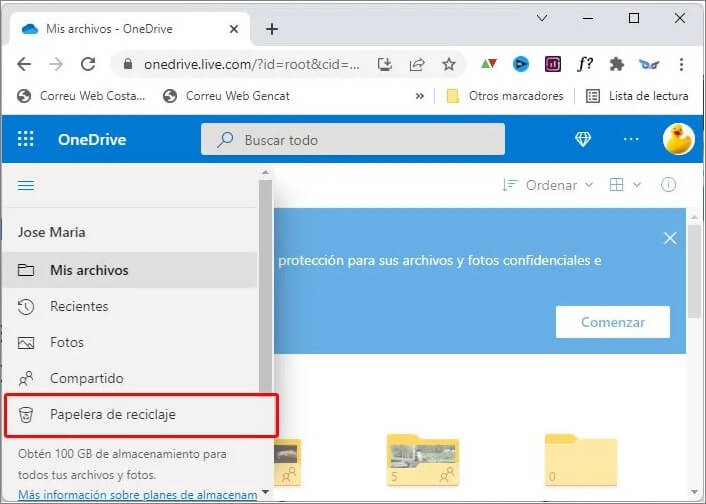Open a new browser tab
Screen dimensions: 706x504
pyautogui.click(x=272, y=29)
